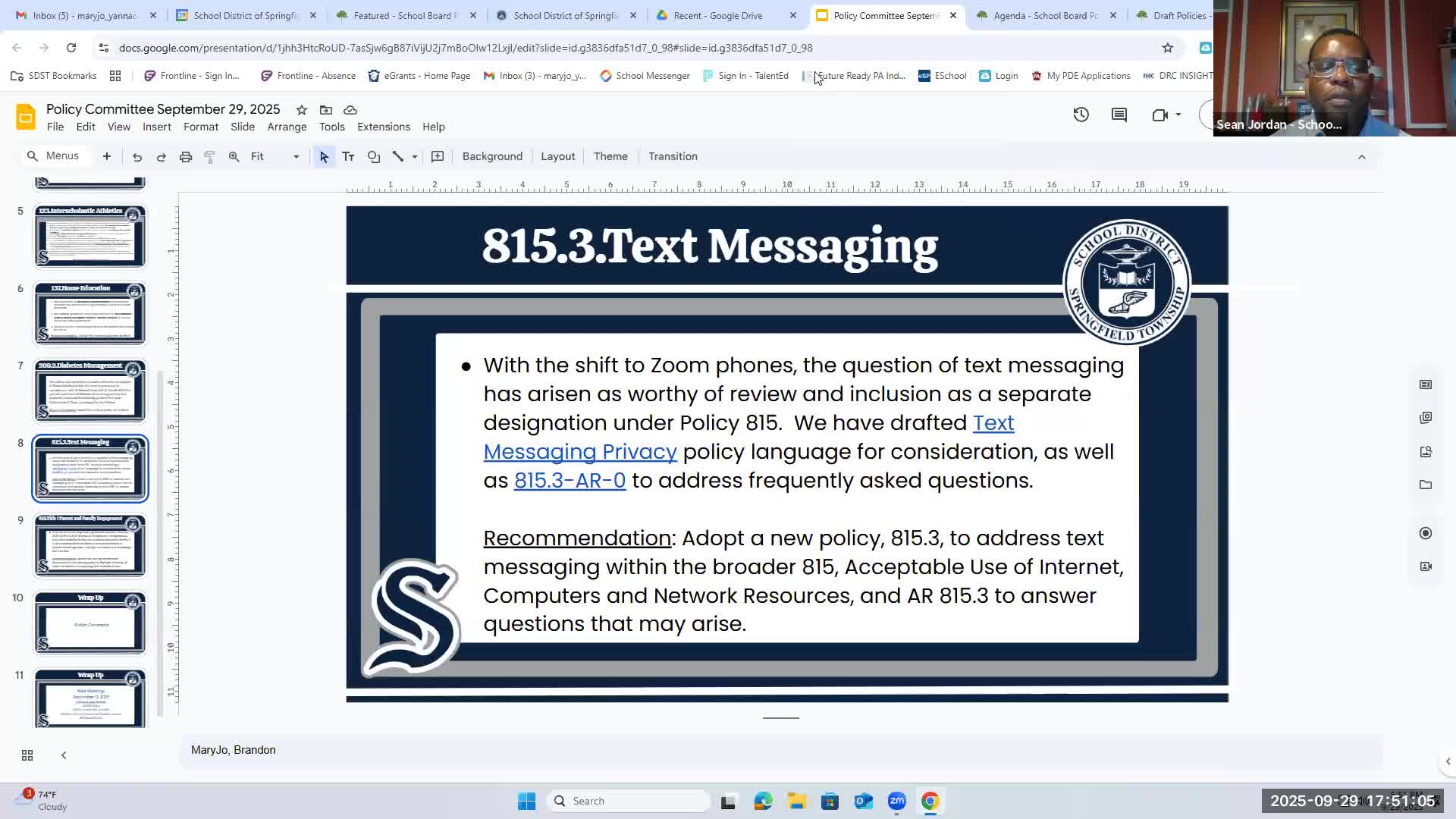Image resolution: width=1456 pixels, height=819 pixels.
Task: Expand the line tool dropdown arrow
Action: (415, 157)
